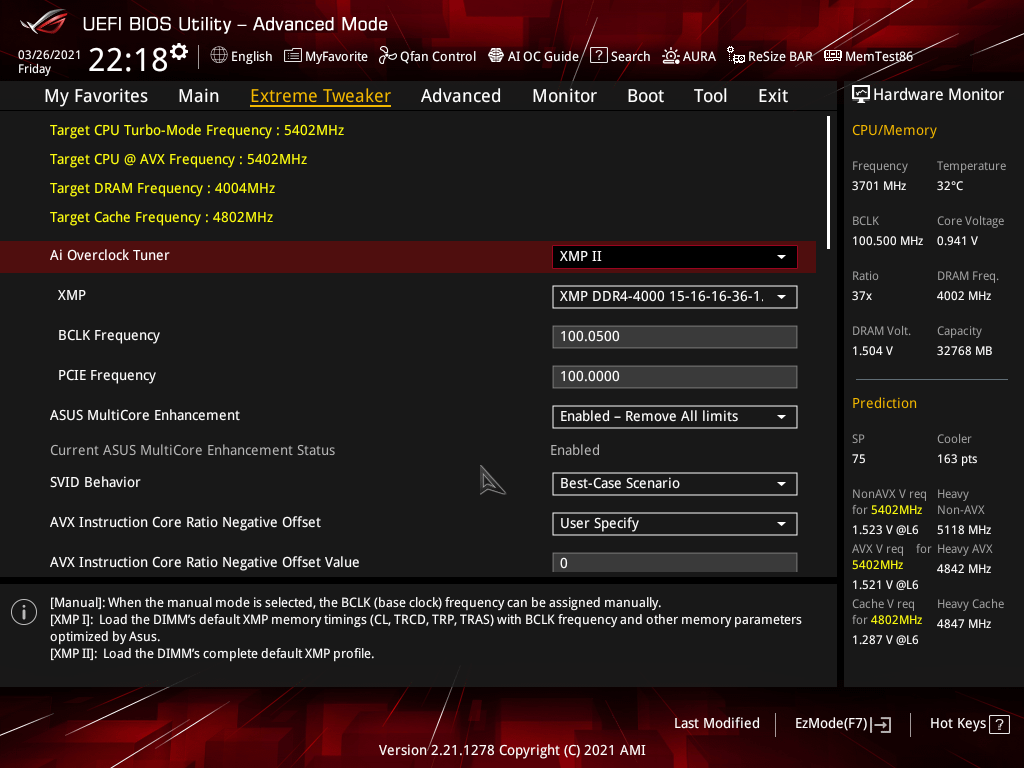The height and width of the screenshot is (768, 1024).
Task: Click the settings list scrollbar
Action: (x=828, y=183)
